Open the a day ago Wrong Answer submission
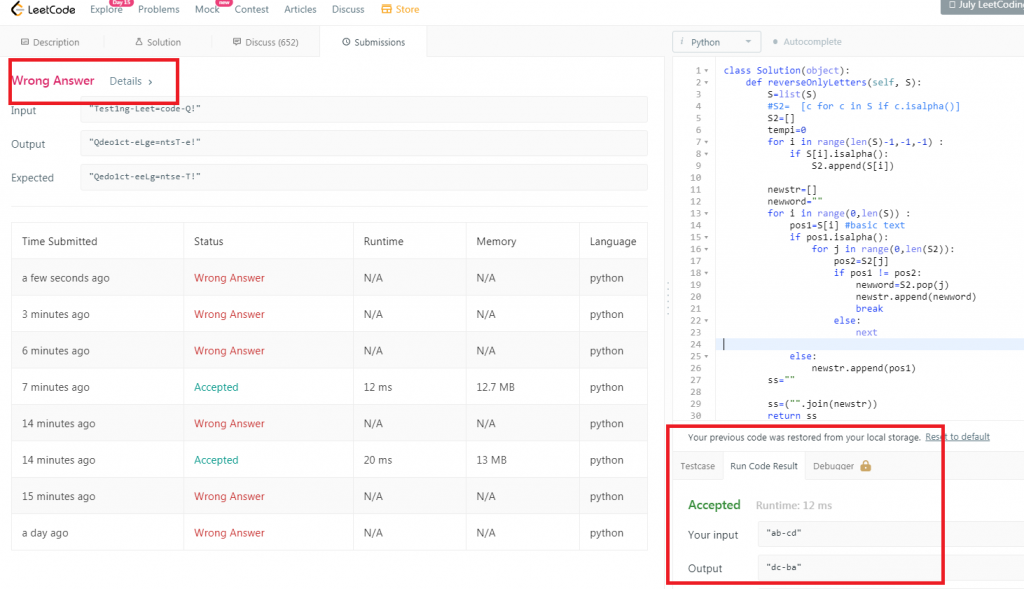The image size is (1024, 589). 229,533
